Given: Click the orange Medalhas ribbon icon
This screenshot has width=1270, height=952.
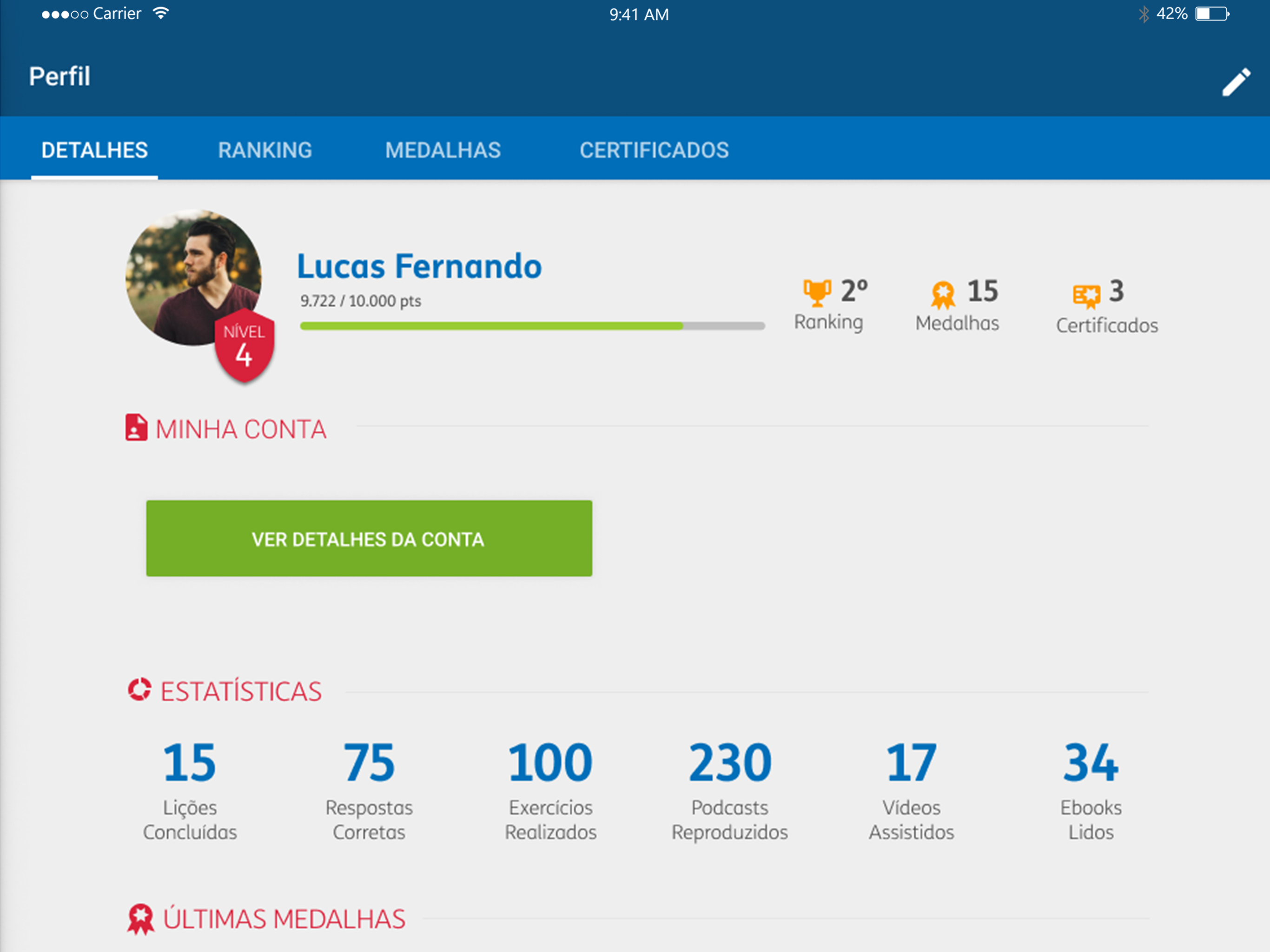Looking at the screenshot, I should pyautogui.click(x=943, y=295).
